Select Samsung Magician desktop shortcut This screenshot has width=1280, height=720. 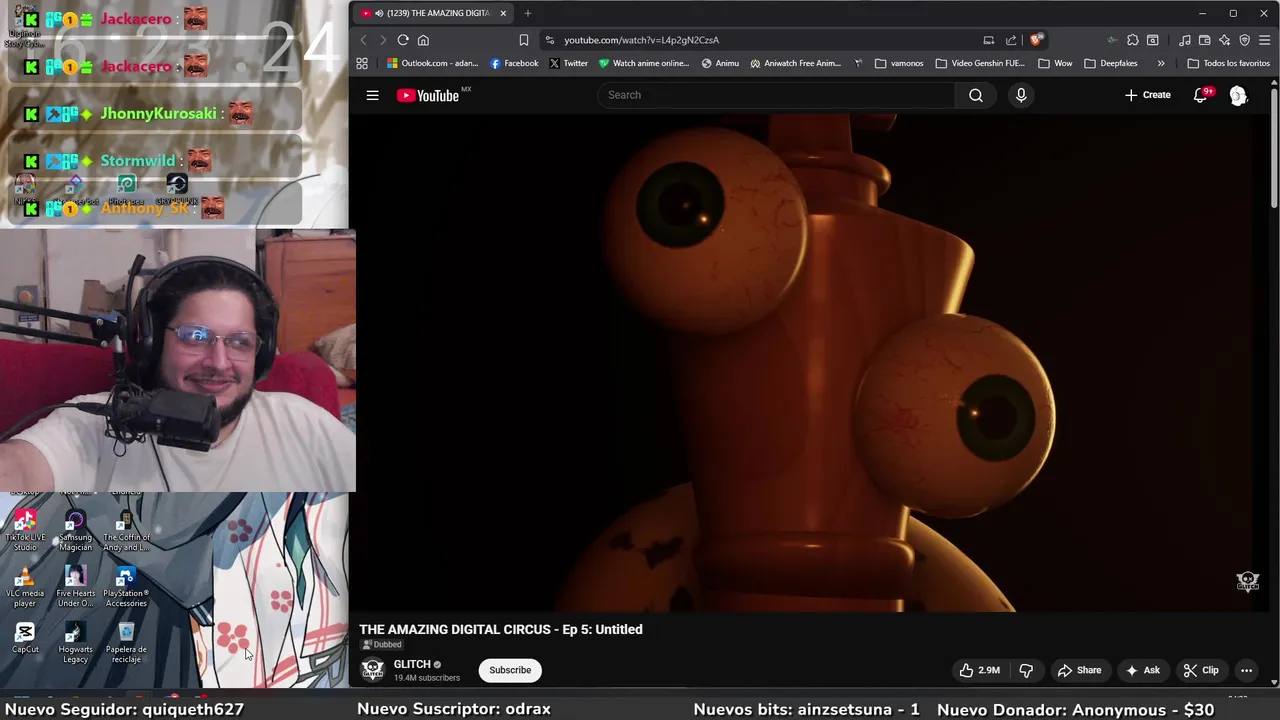click(x=75, y=531)
